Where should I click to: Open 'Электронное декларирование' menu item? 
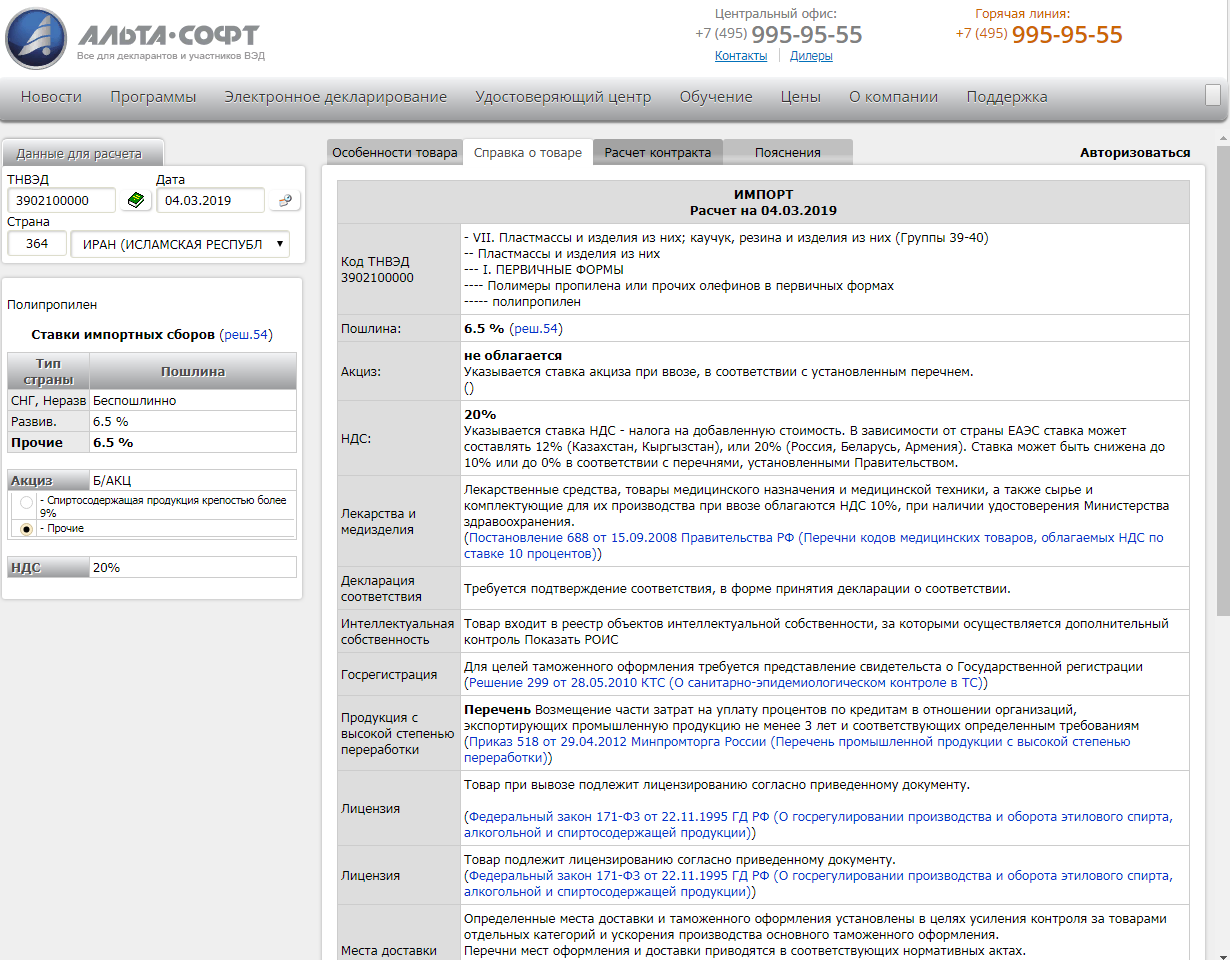(335, 97)
